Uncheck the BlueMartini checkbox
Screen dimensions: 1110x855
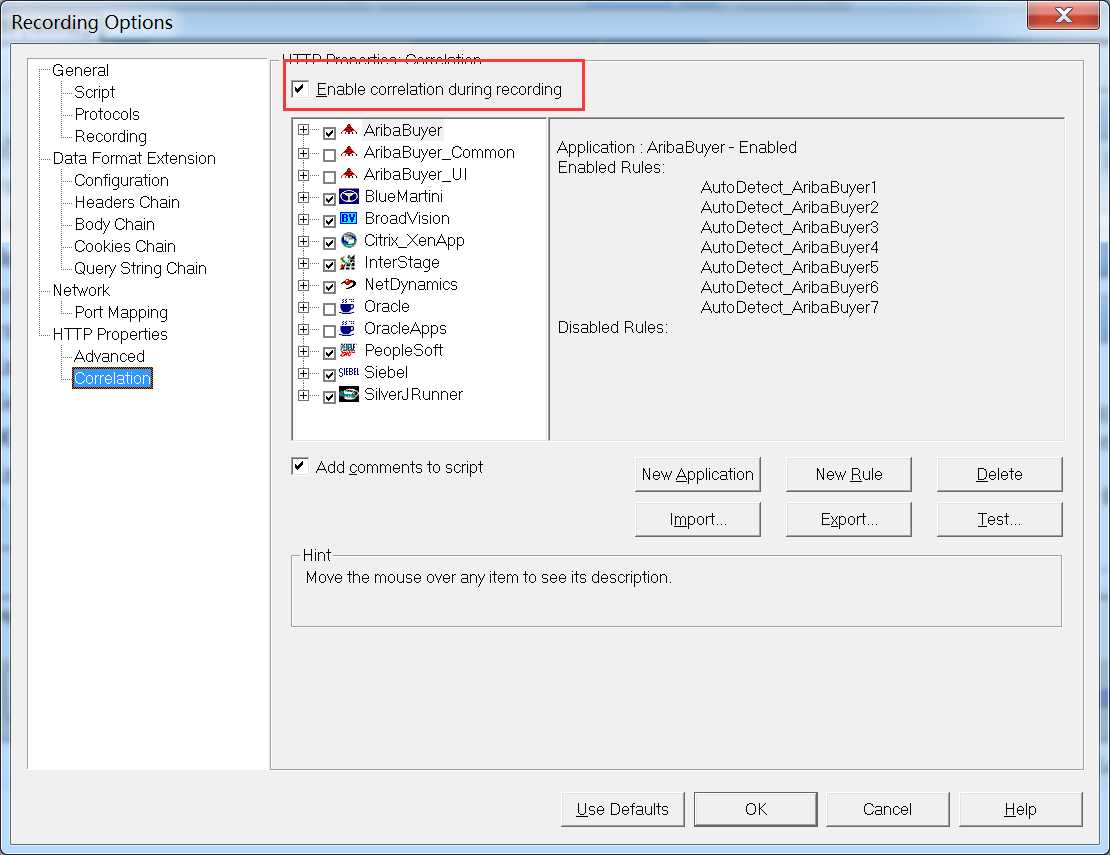click(x=329, y=199)
